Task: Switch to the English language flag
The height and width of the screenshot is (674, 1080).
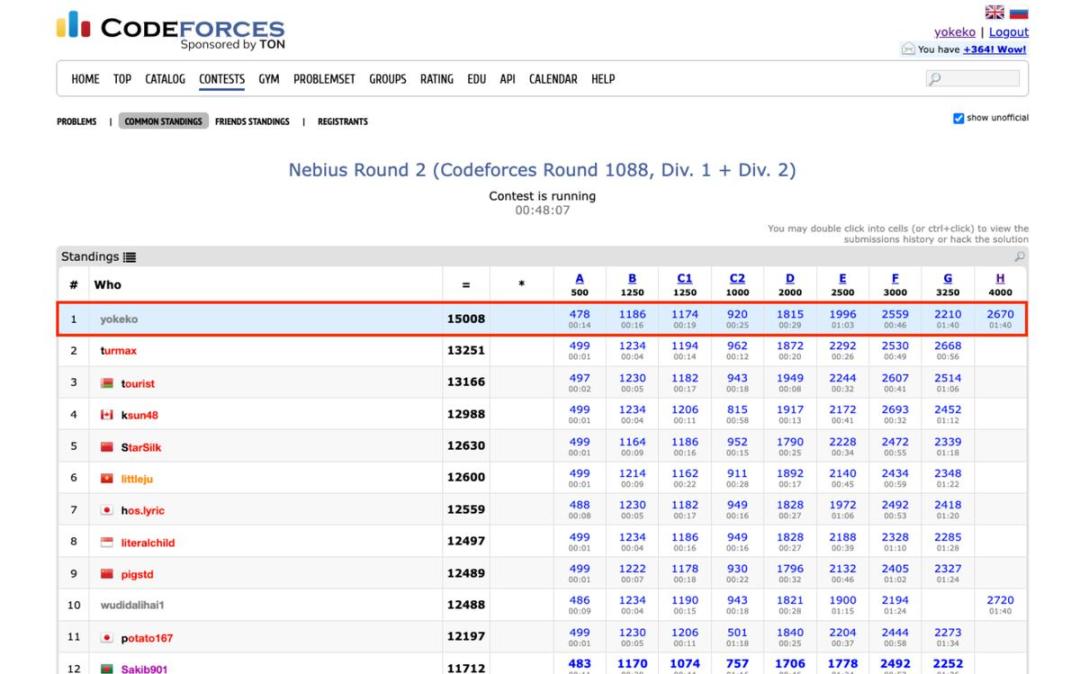Action: click(994, 12)
